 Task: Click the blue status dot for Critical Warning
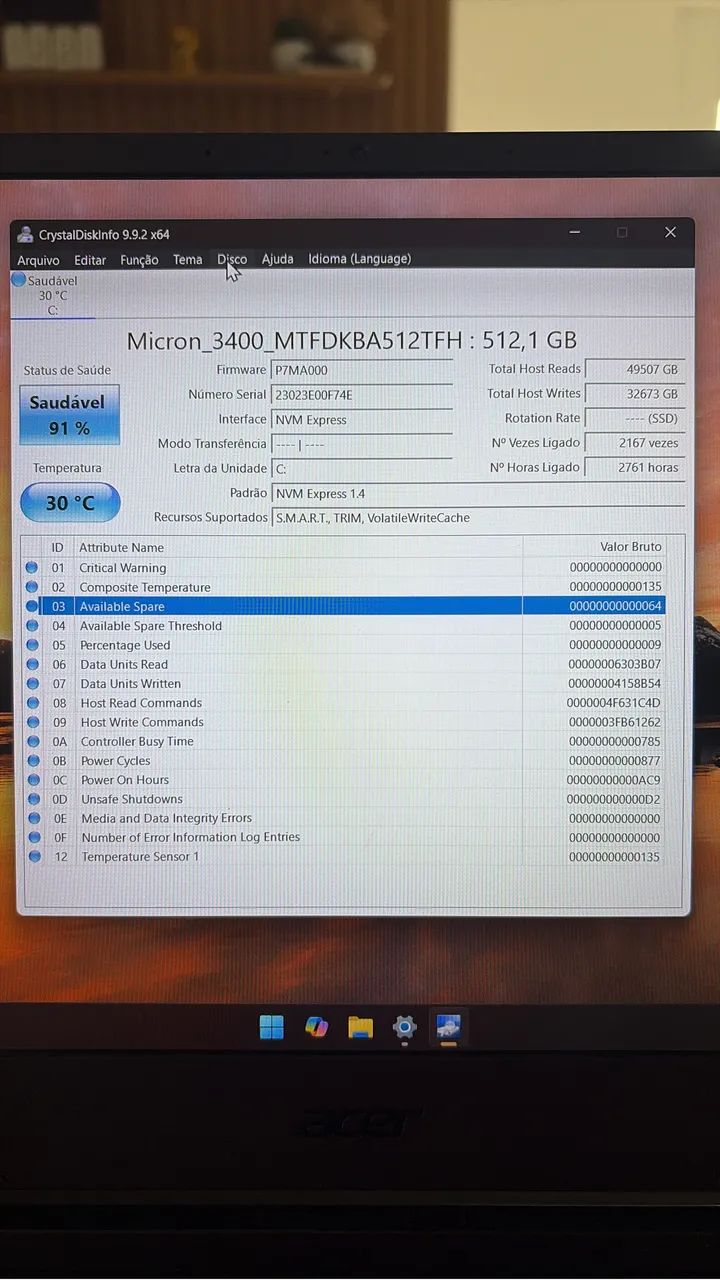[32, 568]
